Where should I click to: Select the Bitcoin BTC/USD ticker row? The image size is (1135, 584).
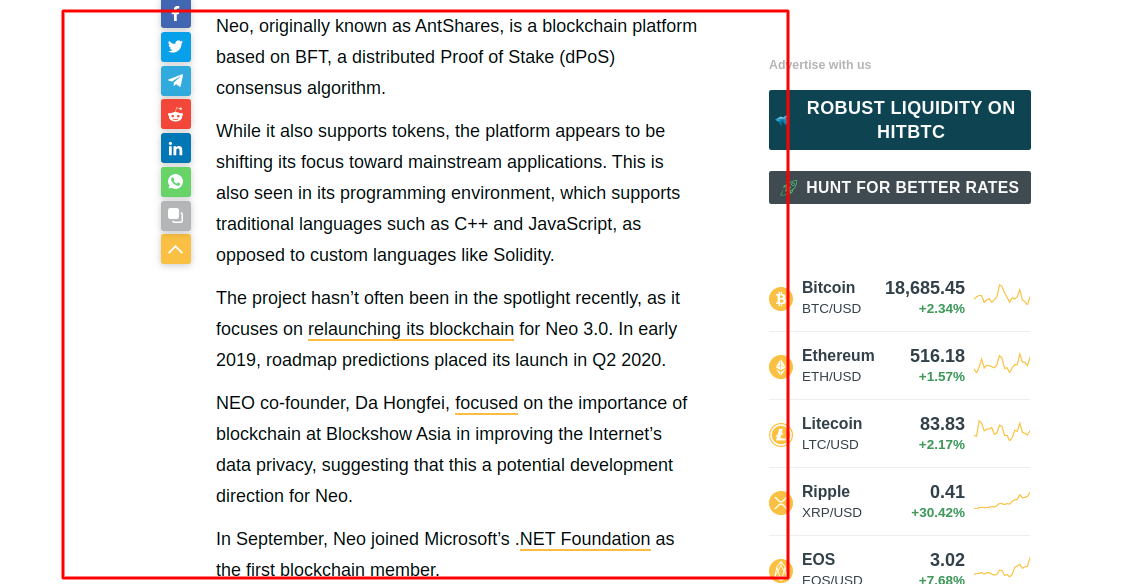click(900, 297)
